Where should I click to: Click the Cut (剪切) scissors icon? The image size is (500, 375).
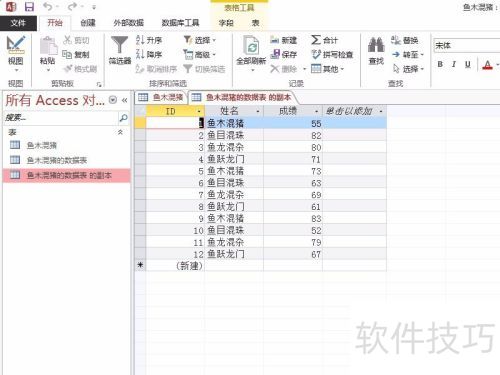[x=67, y=40]
